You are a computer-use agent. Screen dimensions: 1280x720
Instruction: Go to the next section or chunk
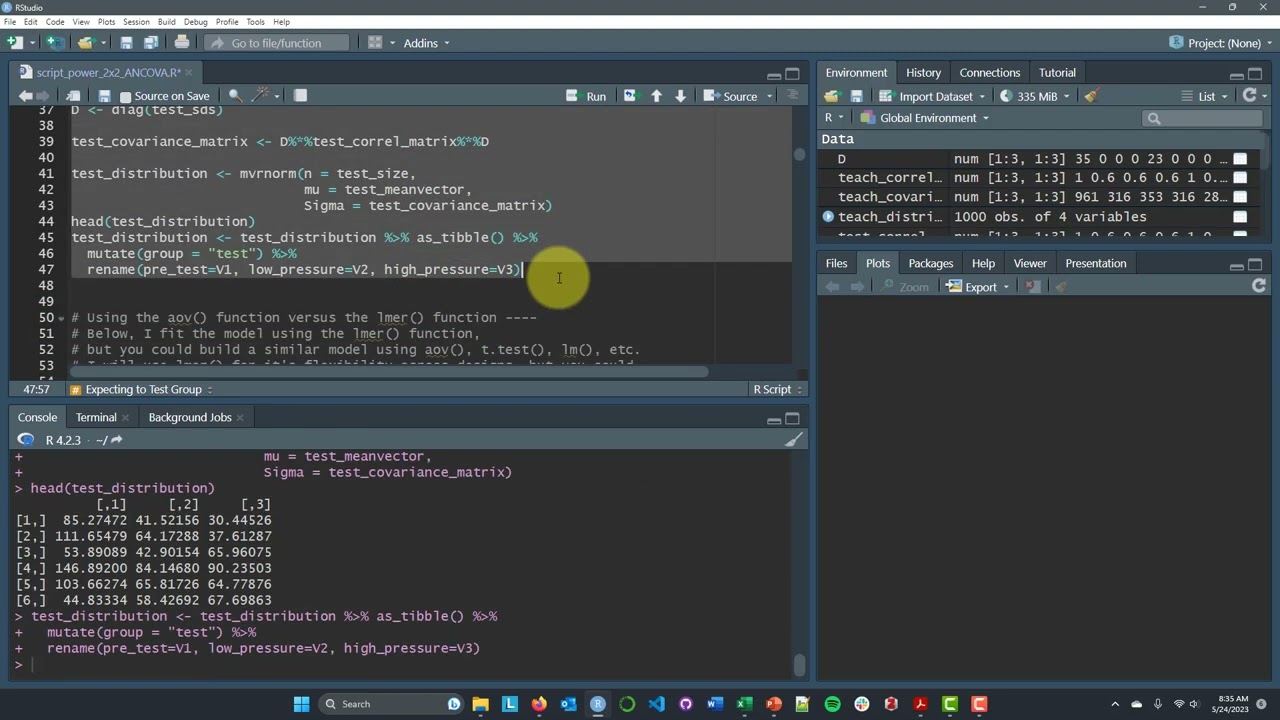pyautogui.click(x=680, y=96)
